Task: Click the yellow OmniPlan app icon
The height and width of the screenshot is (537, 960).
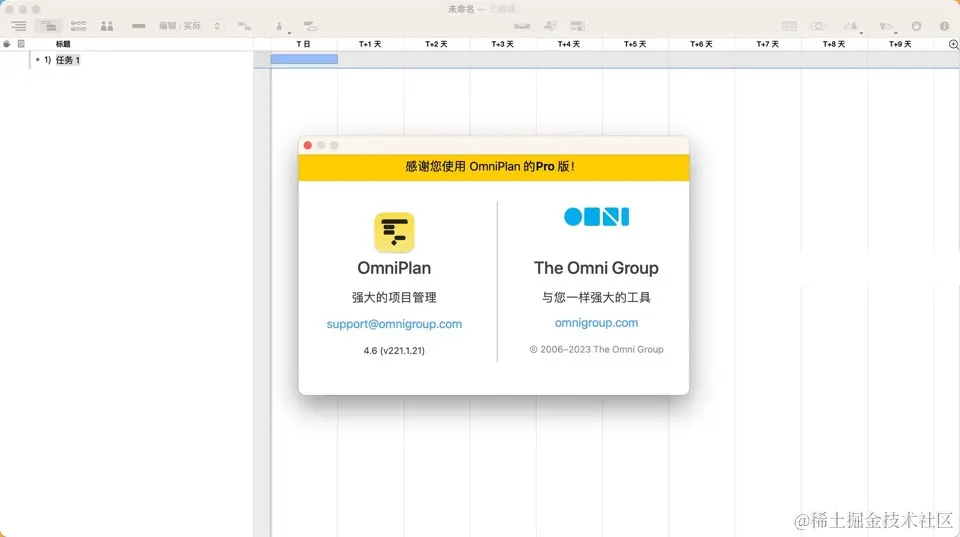Action: click(x=394, y=233)
